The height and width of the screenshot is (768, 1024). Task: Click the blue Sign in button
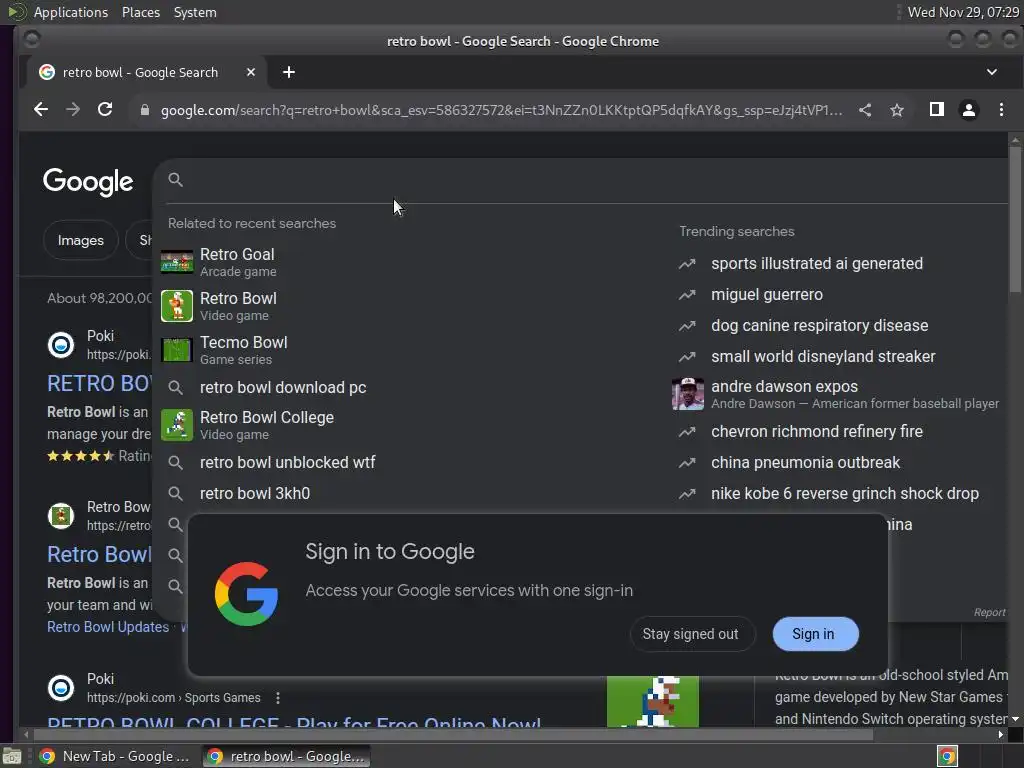point(814,634)
